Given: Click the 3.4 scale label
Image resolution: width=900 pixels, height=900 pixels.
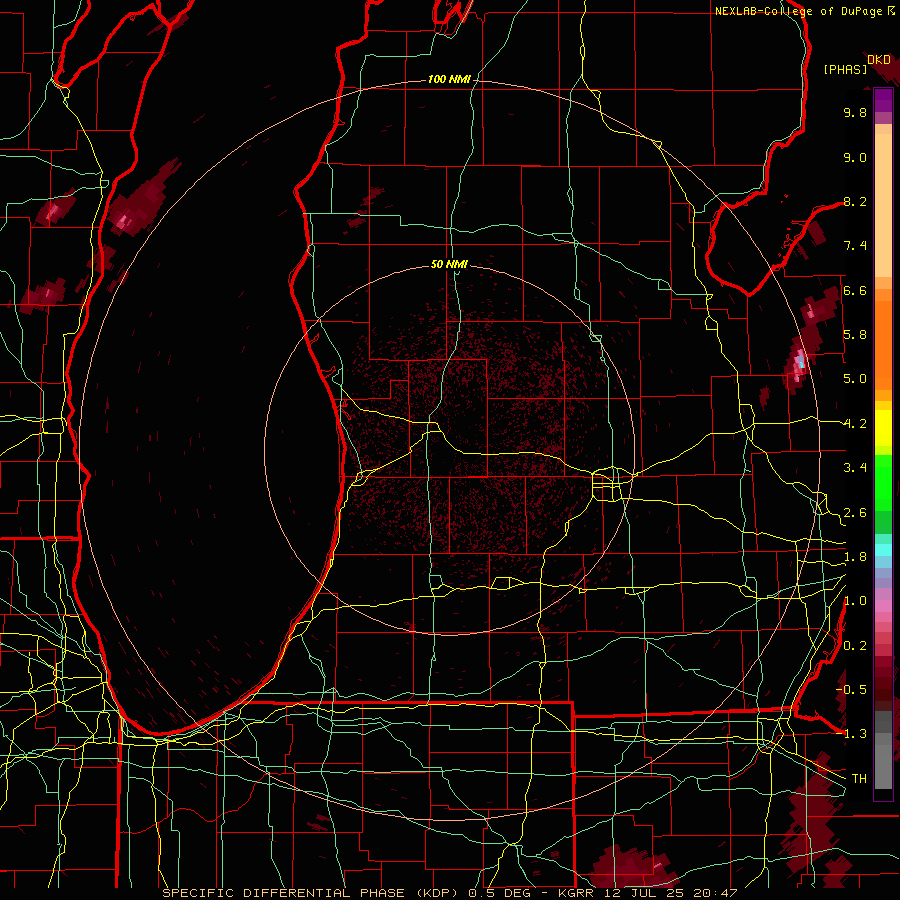Looking at the screenshot, I should coord(855,468).
